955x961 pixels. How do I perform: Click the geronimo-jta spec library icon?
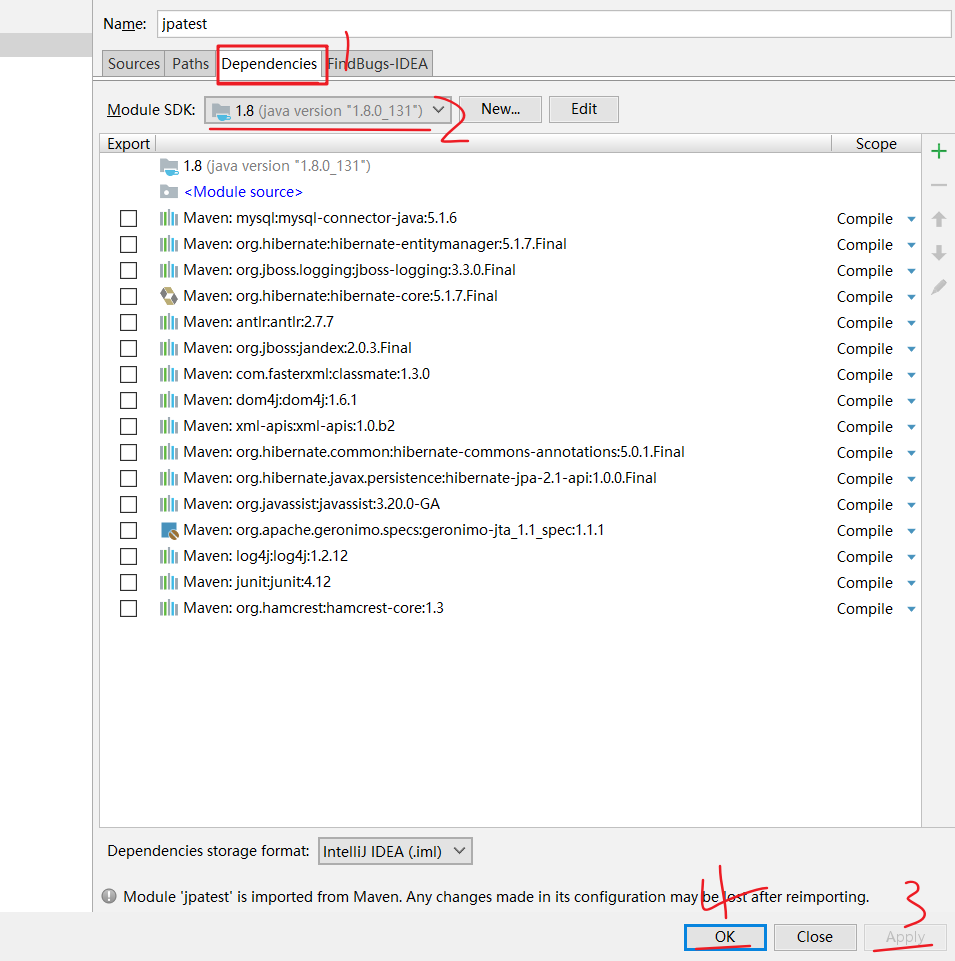click(169, 530)
